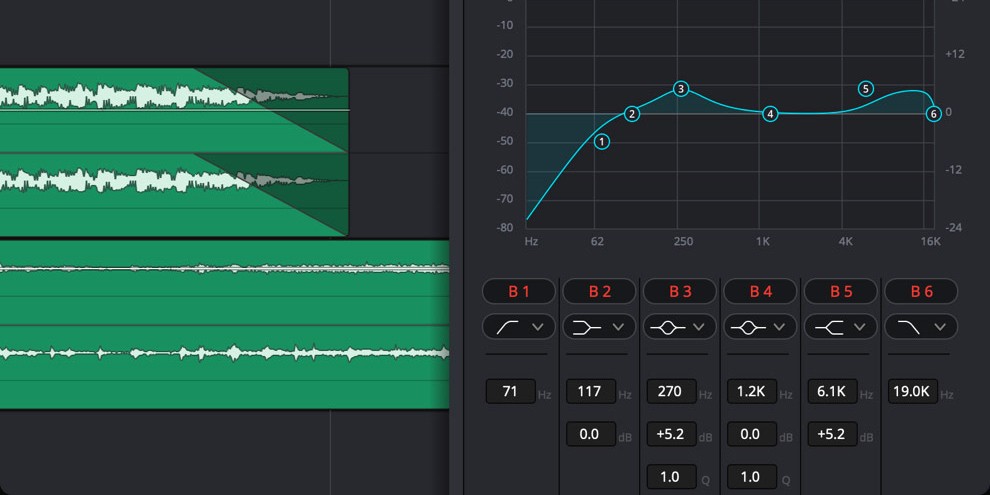Toggle band B6 on or off

(x=921, y=291)
